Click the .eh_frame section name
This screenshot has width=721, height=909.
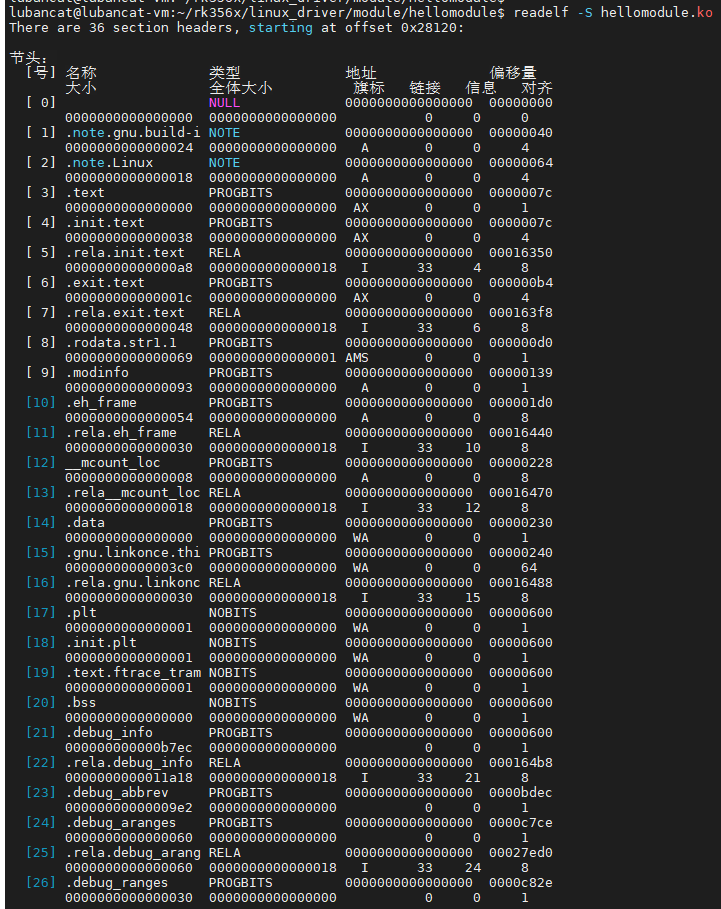click(101, 403)
